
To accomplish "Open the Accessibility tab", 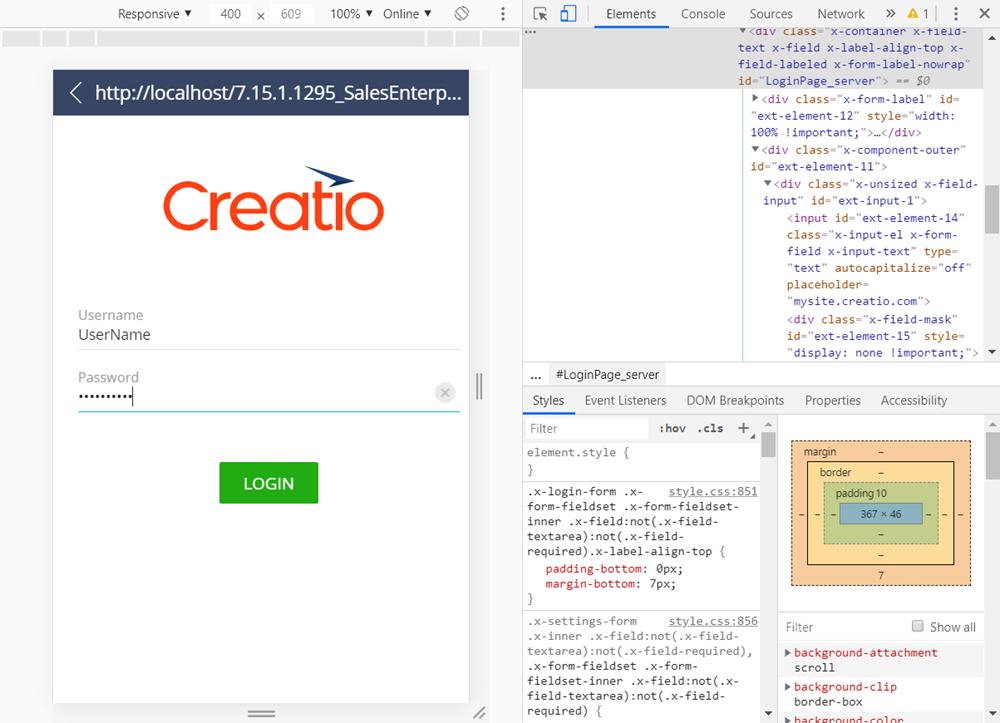I will click(914, 400).
